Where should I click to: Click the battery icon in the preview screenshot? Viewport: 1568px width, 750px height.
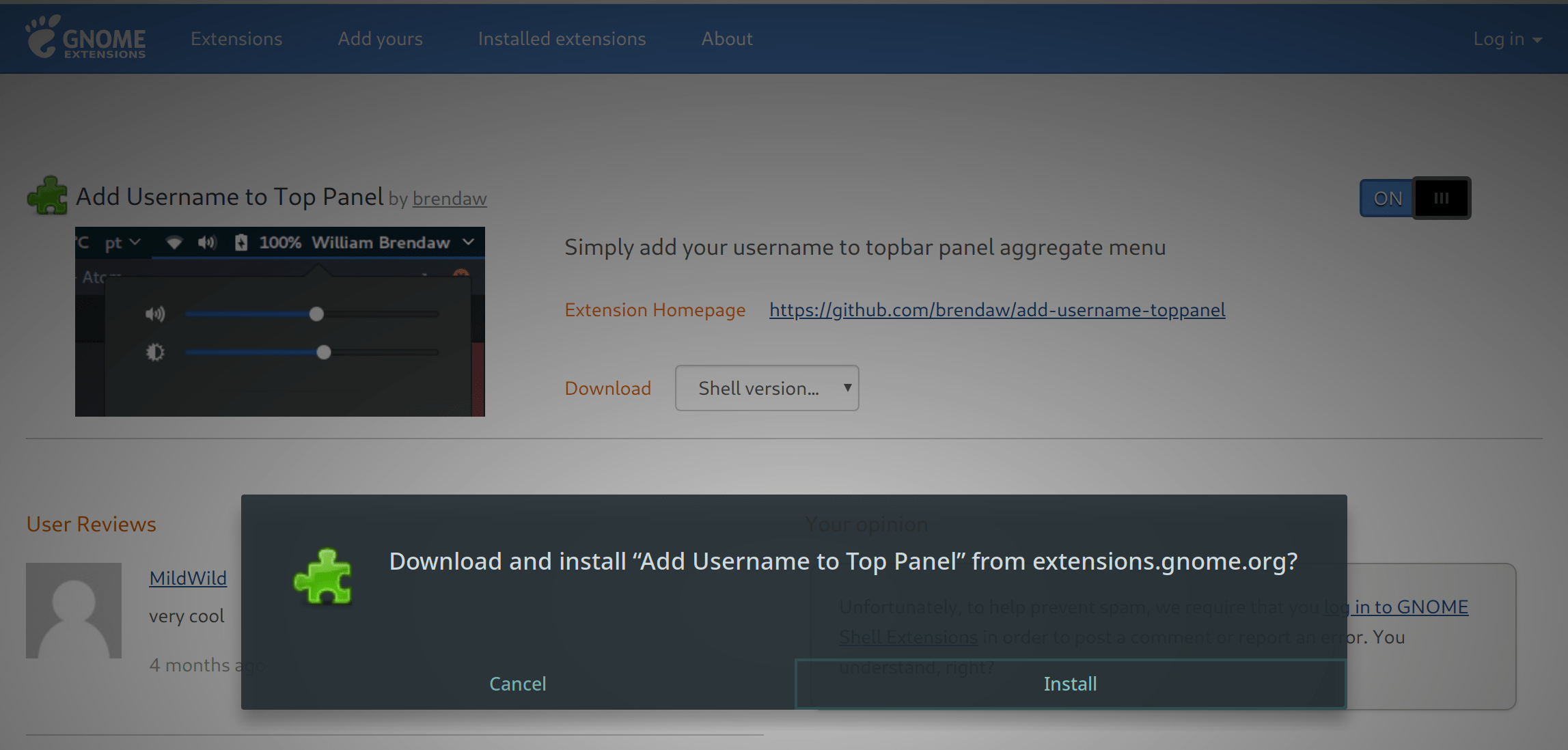tap(241, 242)
